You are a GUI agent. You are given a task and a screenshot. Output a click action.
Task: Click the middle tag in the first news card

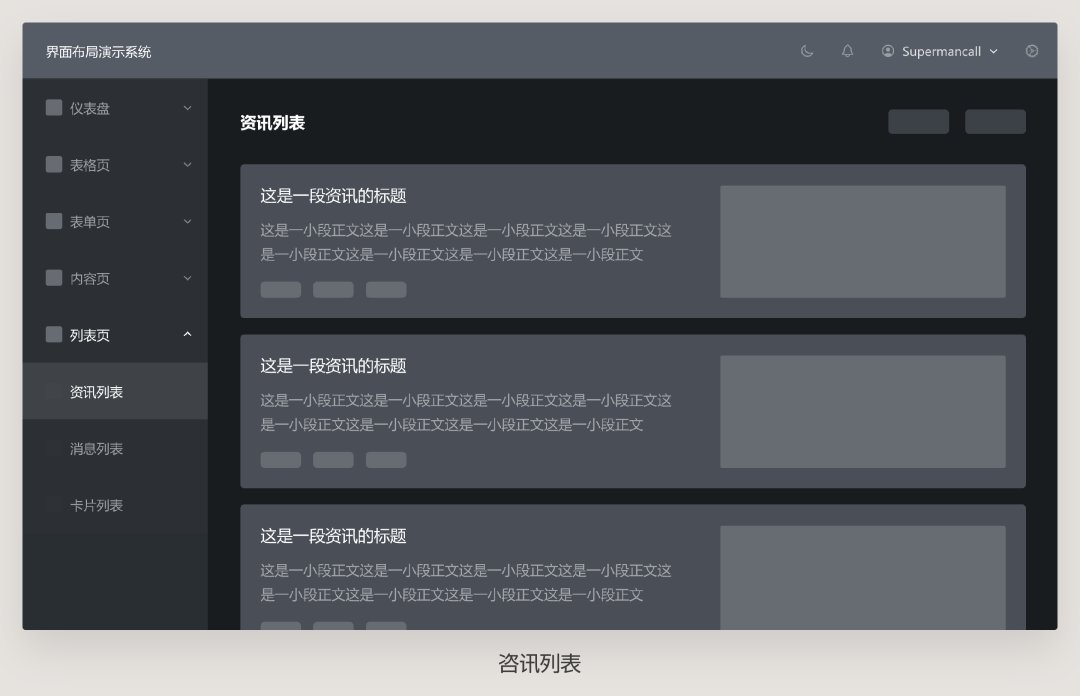(x=333, y=289)
